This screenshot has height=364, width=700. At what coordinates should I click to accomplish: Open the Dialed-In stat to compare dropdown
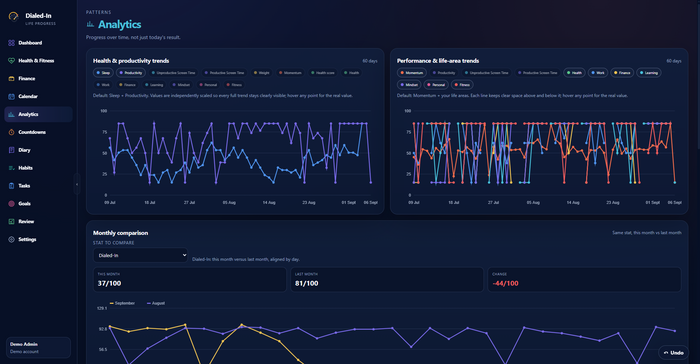click(140, 255)
